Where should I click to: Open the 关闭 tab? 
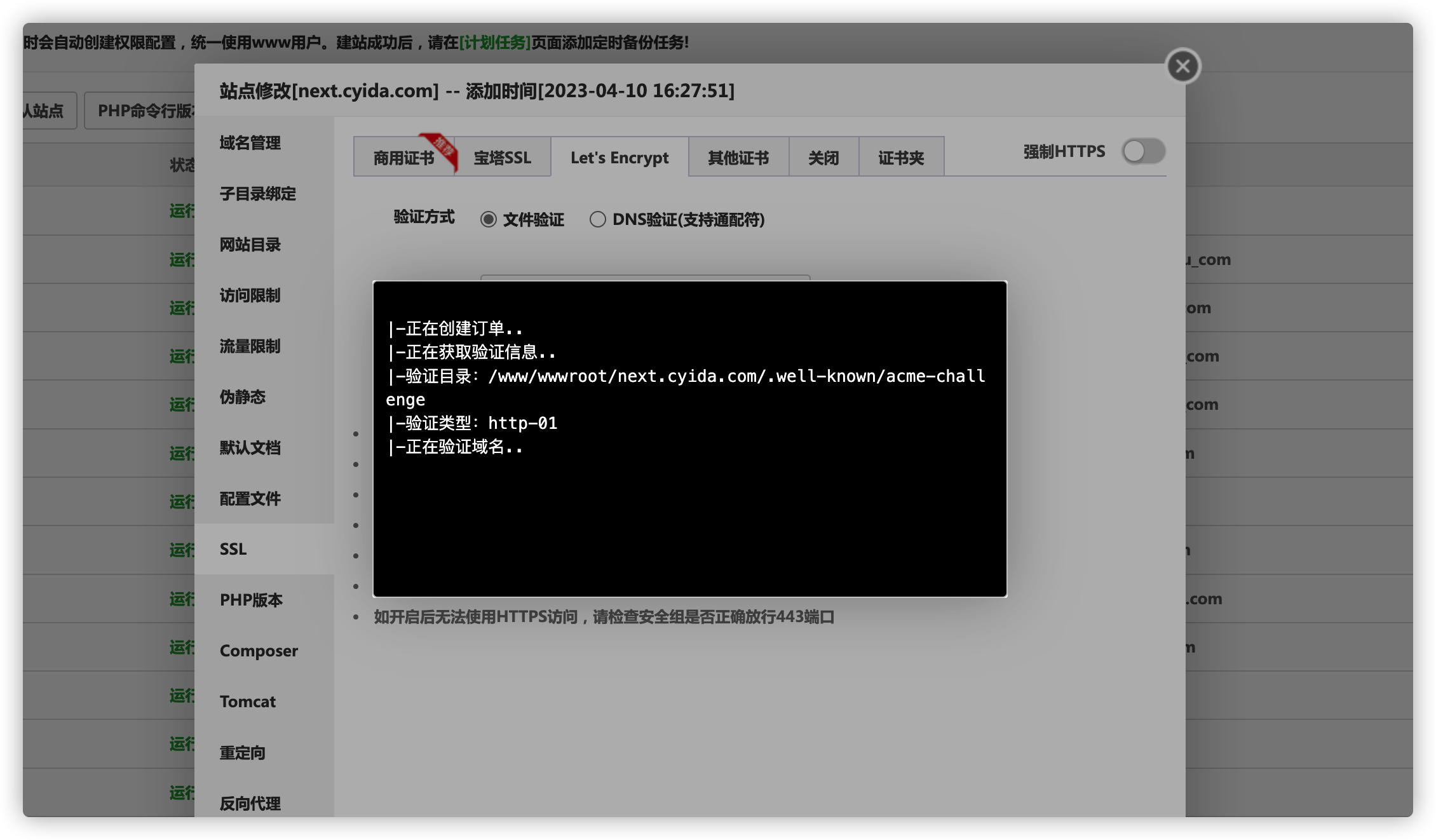[x=823, y=157]
